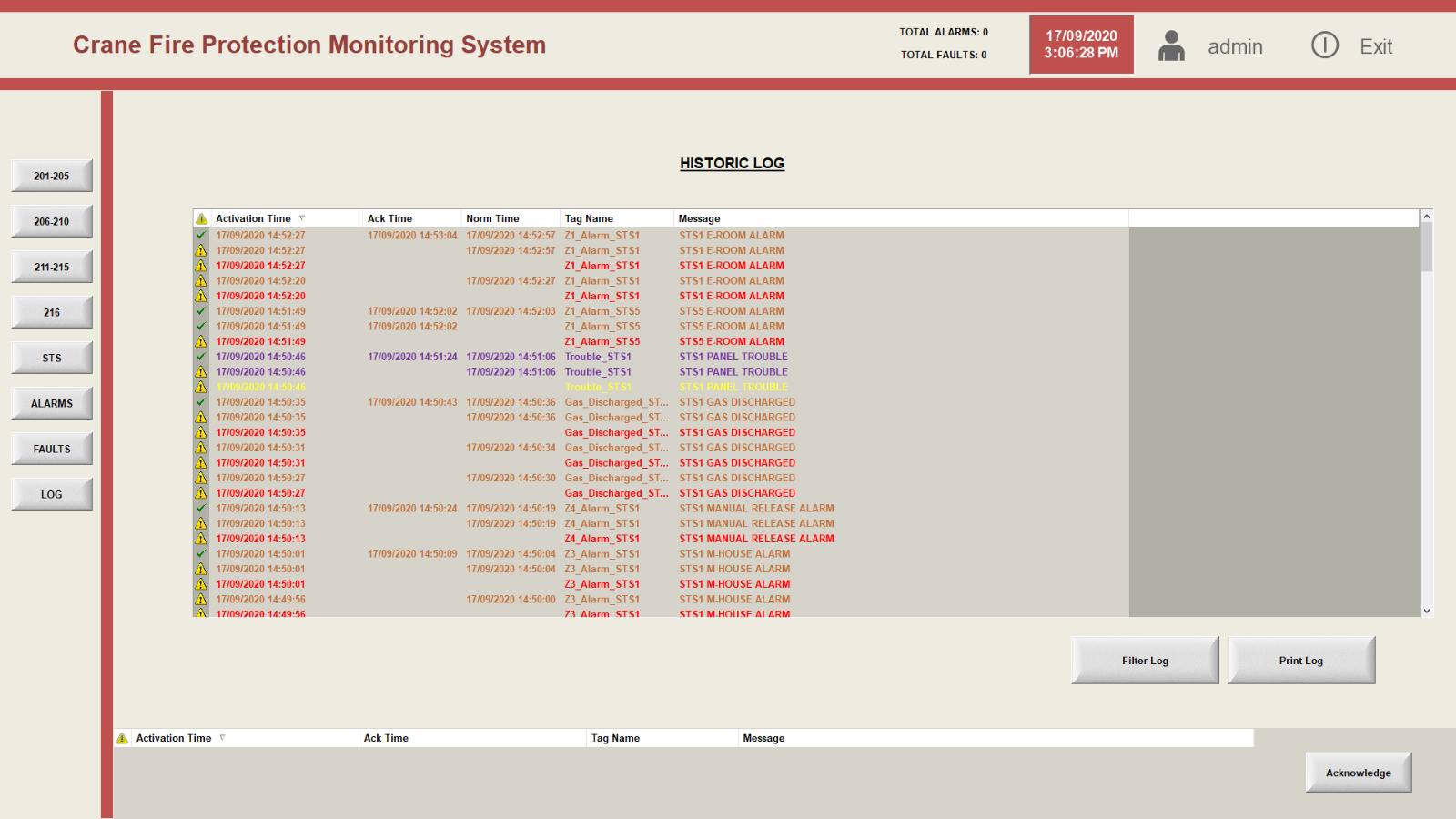Open the FAULTS page
The image size is (1456, 819).
52,449
